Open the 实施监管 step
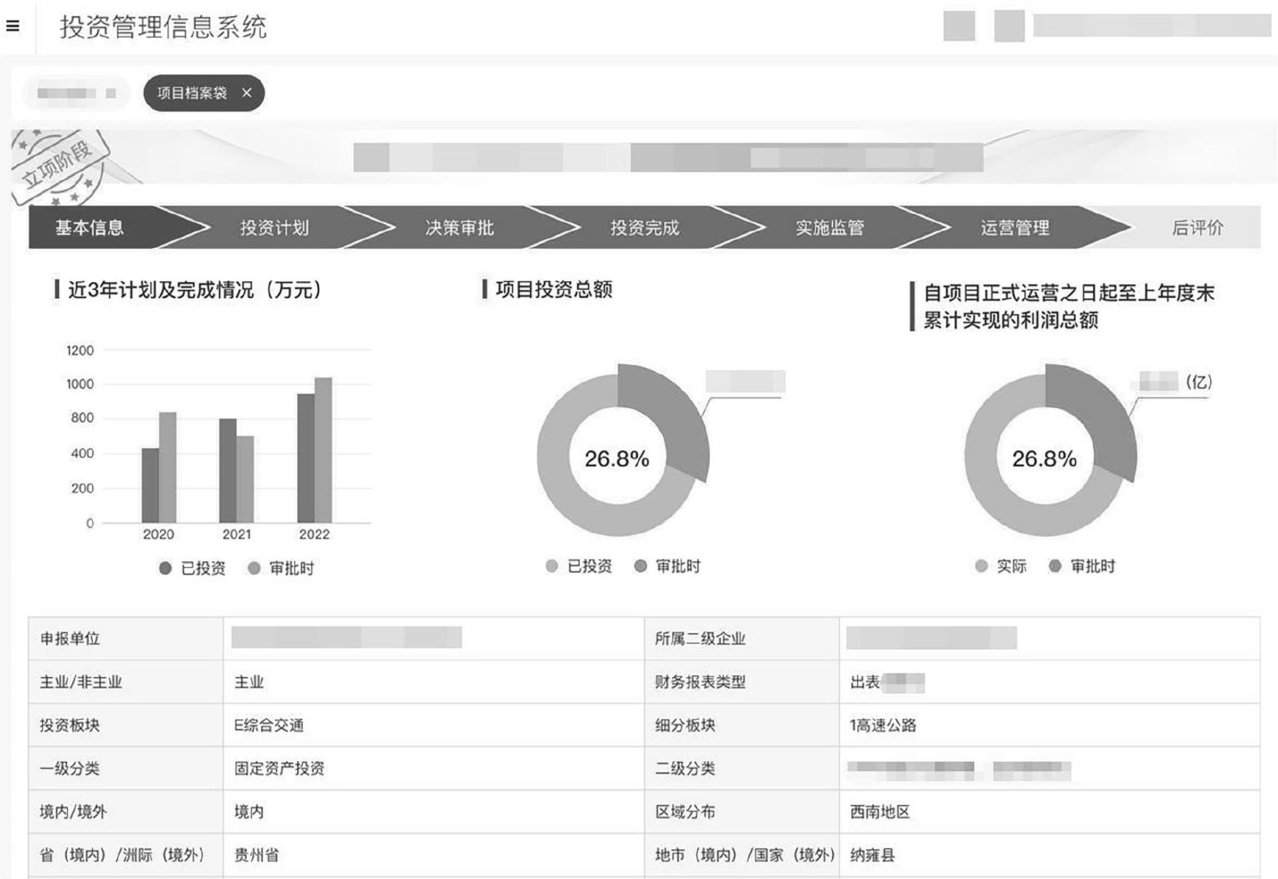Image resolution: width=1278 pixels, height=879 pixels. [x=830, y=228]
